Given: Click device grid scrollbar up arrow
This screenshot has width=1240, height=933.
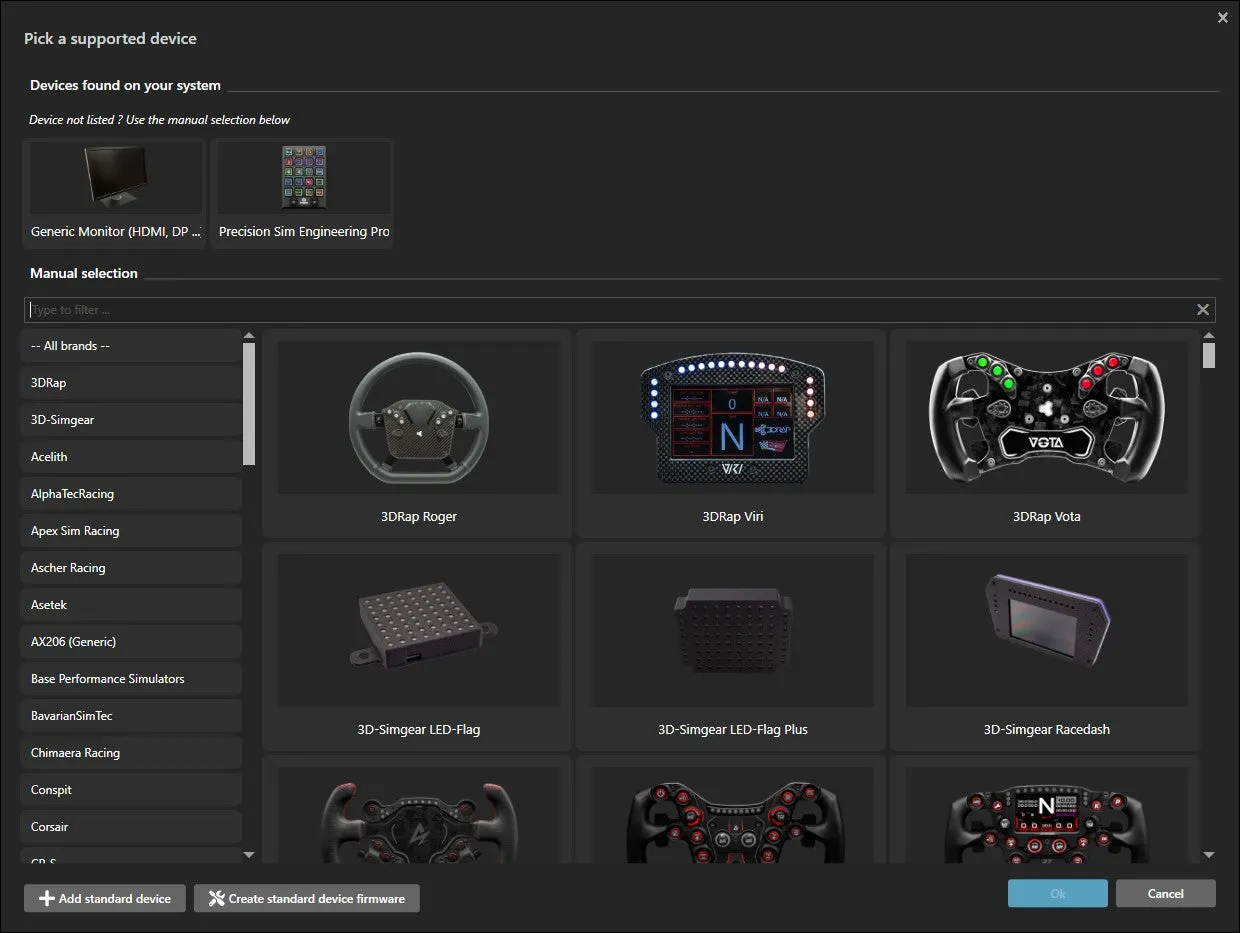Looking at the screenshot, I should [1209, 337].
